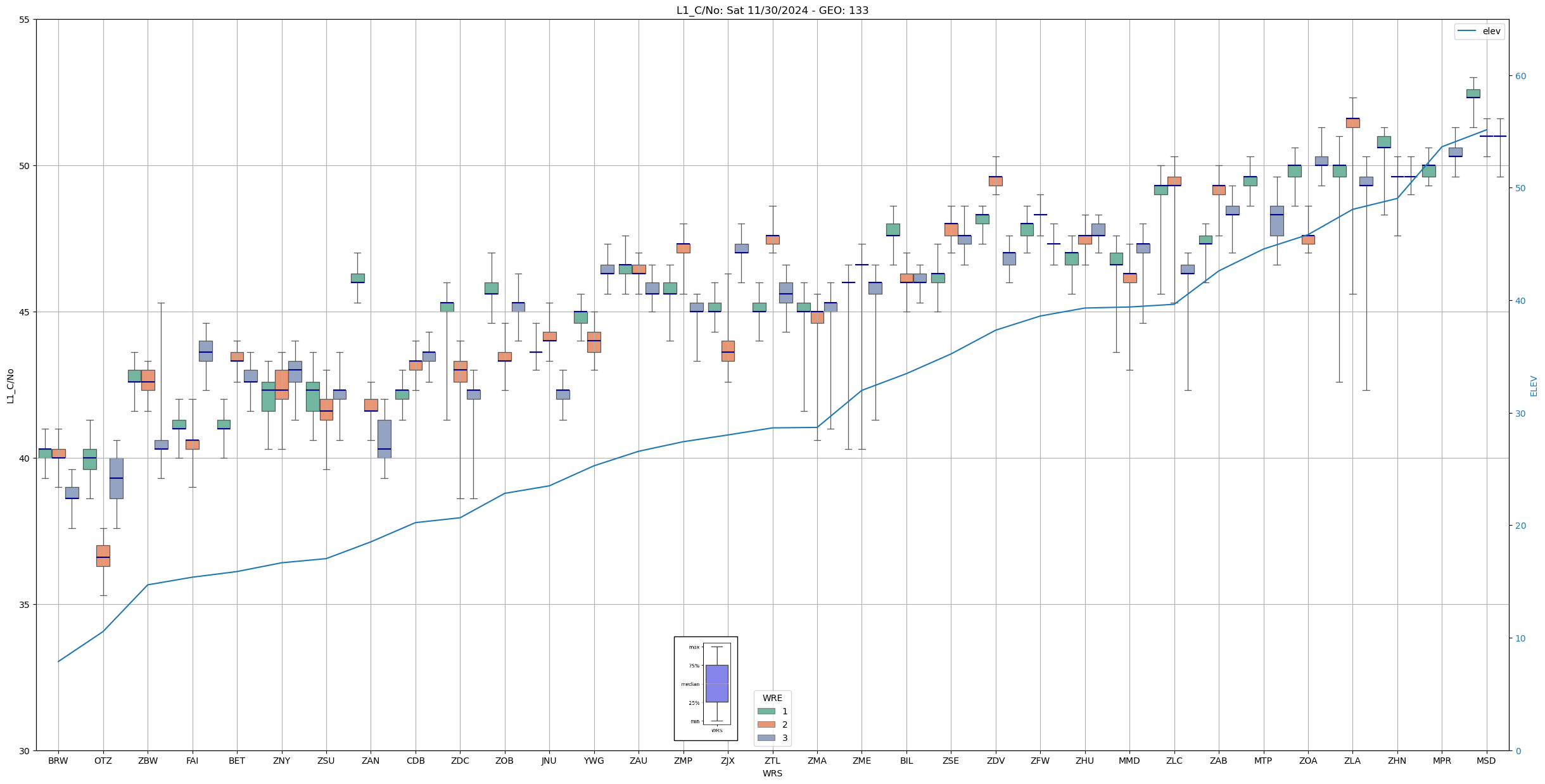Click the WRE legend title
This screenshot has height=784, width=1545.
pos(772,698)
